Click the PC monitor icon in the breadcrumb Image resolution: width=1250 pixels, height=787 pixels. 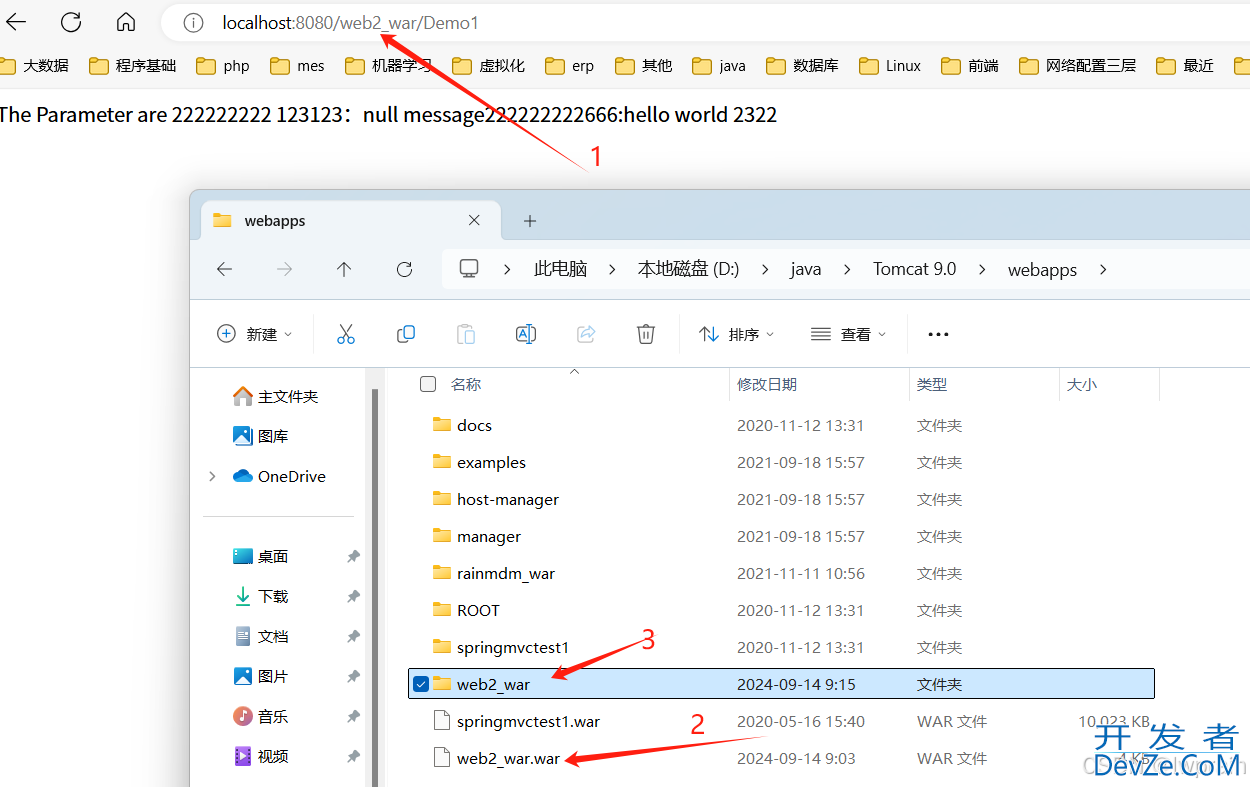(468, 269)
